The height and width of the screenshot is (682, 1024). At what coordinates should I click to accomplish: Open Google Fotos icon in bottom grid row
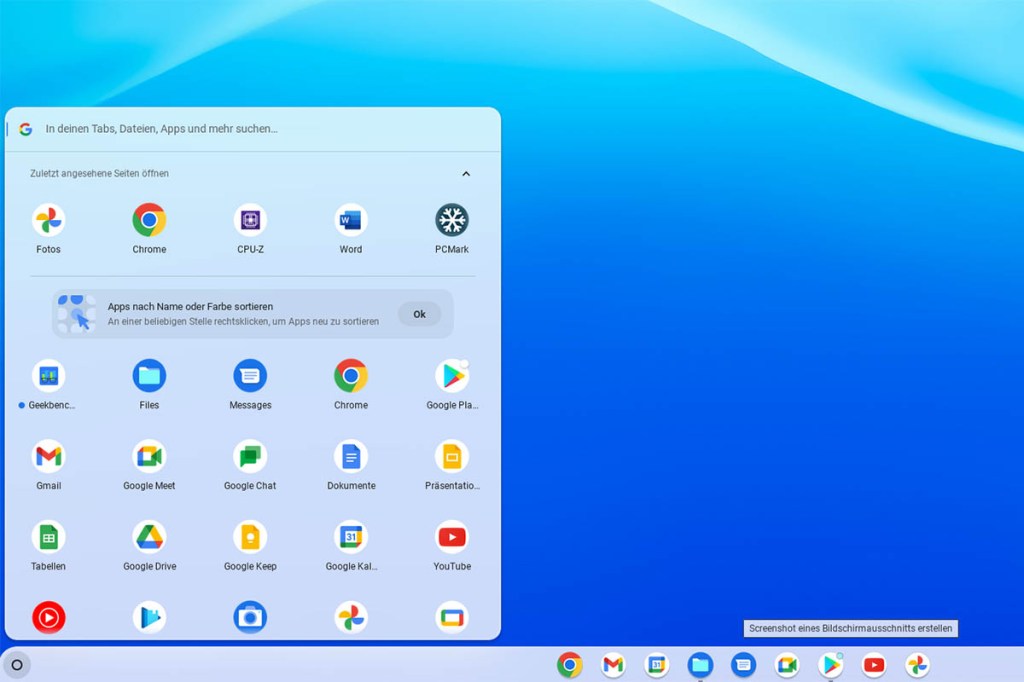[351, 617]
